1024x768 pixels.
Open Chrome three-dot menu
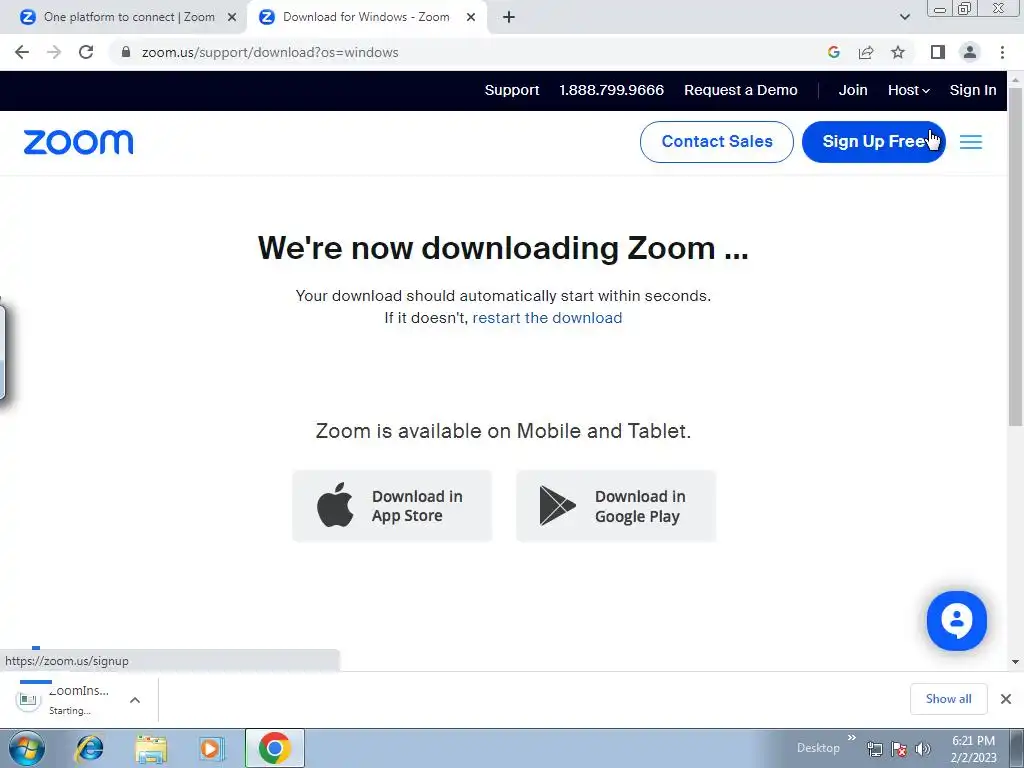click(x=1002, y=52)
